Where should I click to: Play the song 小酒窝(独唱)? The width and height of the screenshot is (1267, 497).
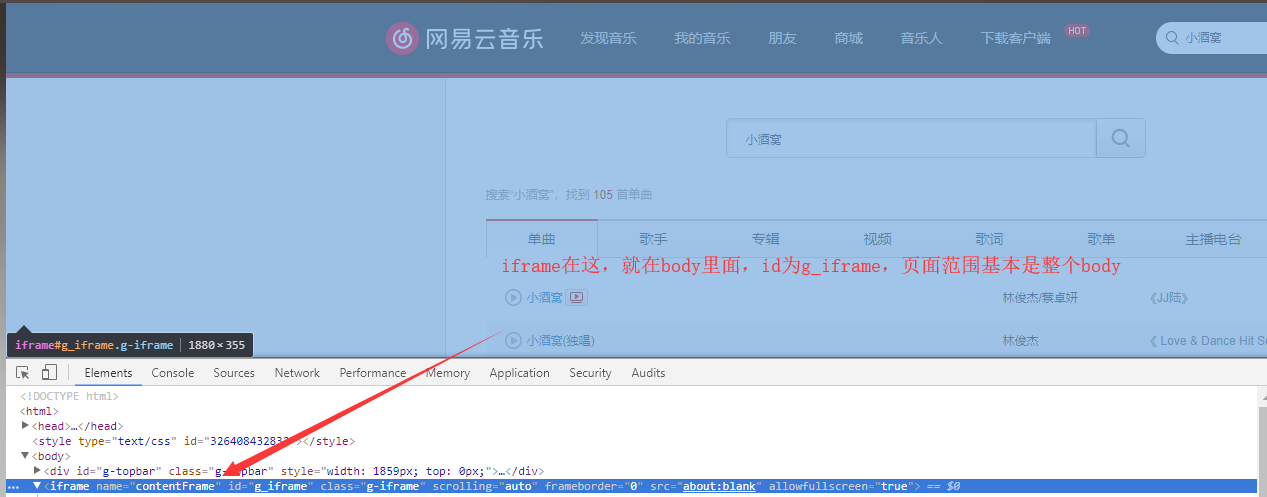(x=513, y=340)
